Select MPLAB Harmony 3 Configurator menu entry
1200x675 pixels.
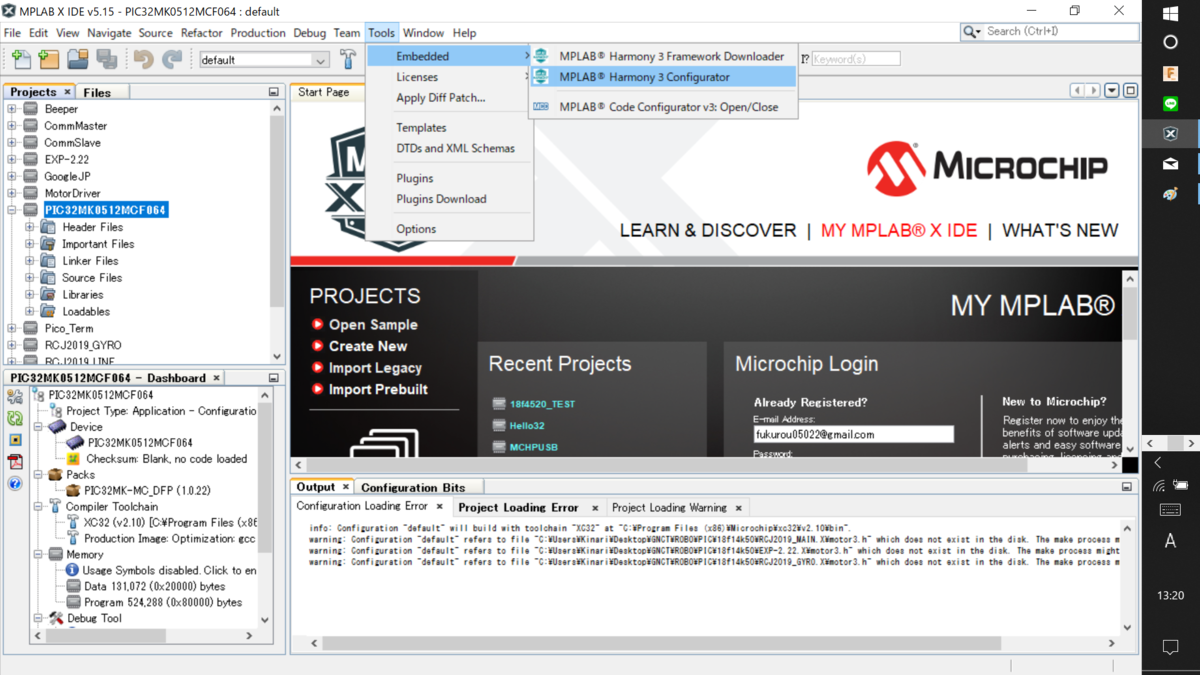coord(663,77)
